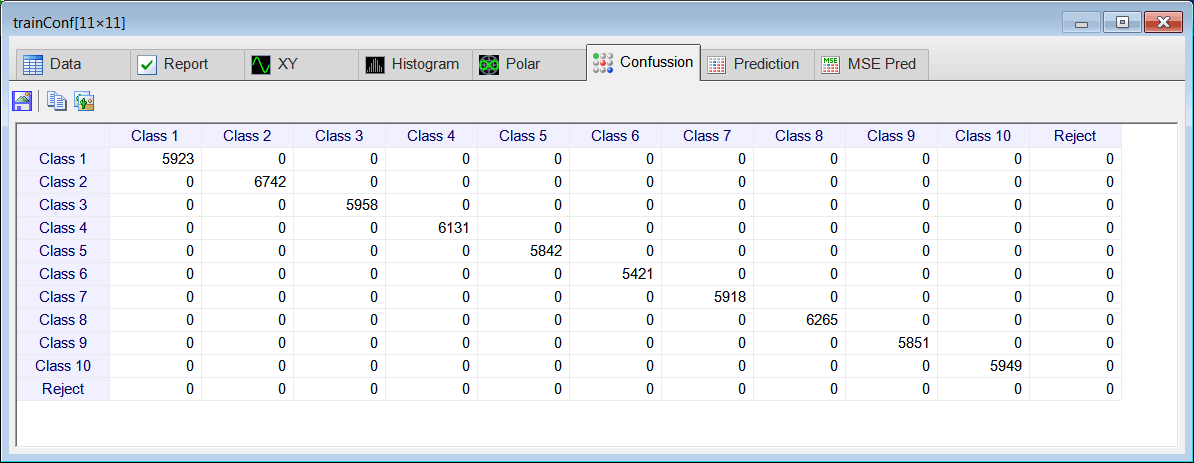Select the Class 7 row header

[63, 297]
